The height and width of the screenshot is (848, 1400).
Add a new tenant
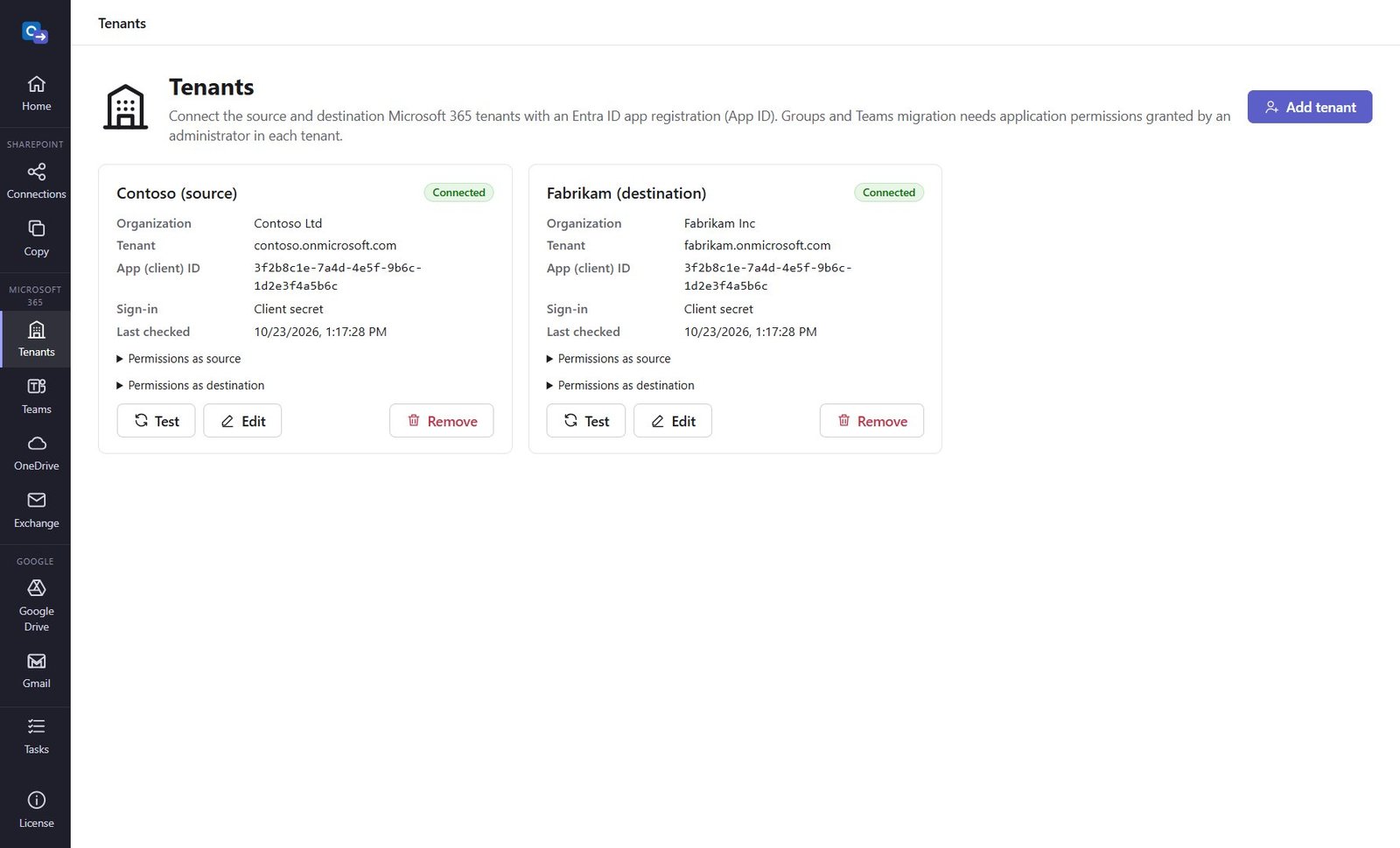[1309, 107]
